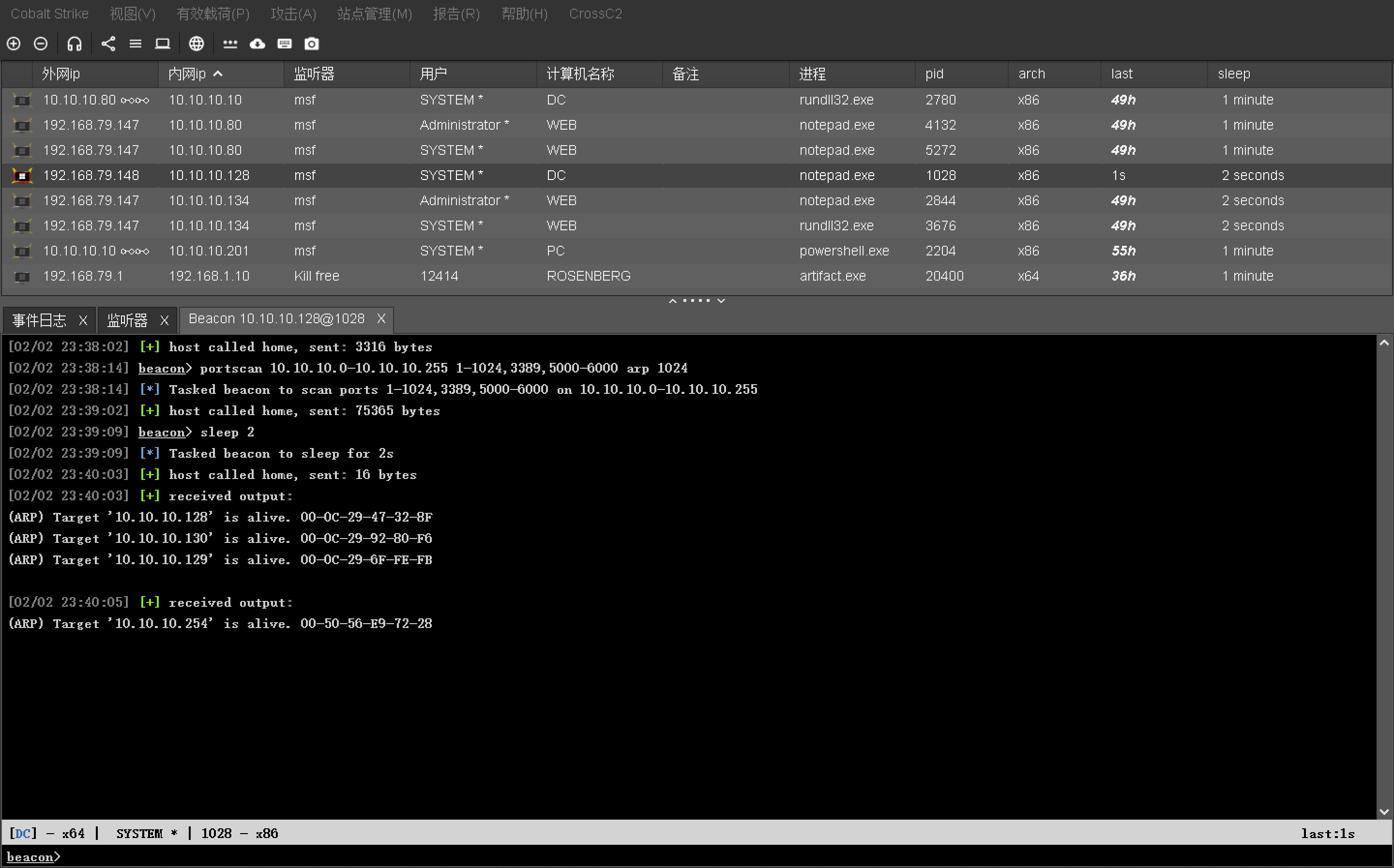The width and height of the screenshot is (1394, 868).
Task: View credentials with the asterisk password icon
Action: (x=229, y=44)
